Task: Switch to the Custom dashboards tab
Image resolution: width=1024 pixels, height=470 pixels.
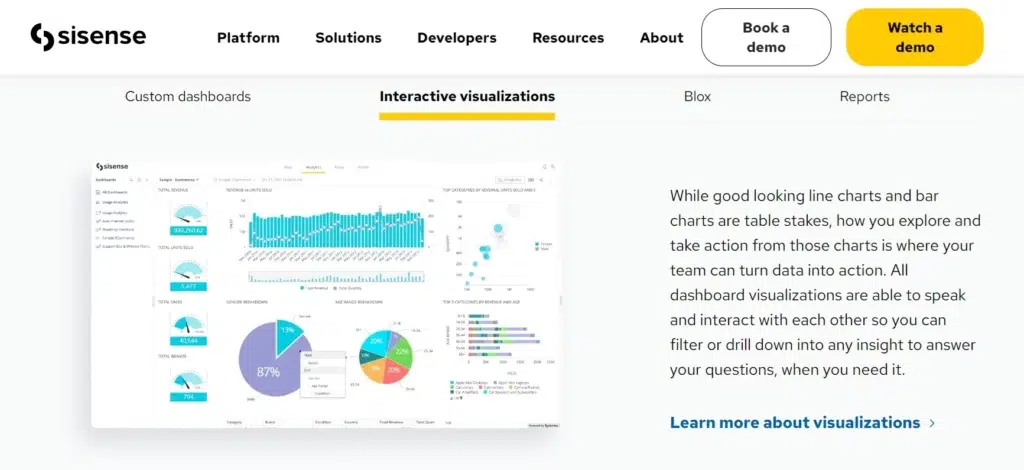Action: (187, 97)
